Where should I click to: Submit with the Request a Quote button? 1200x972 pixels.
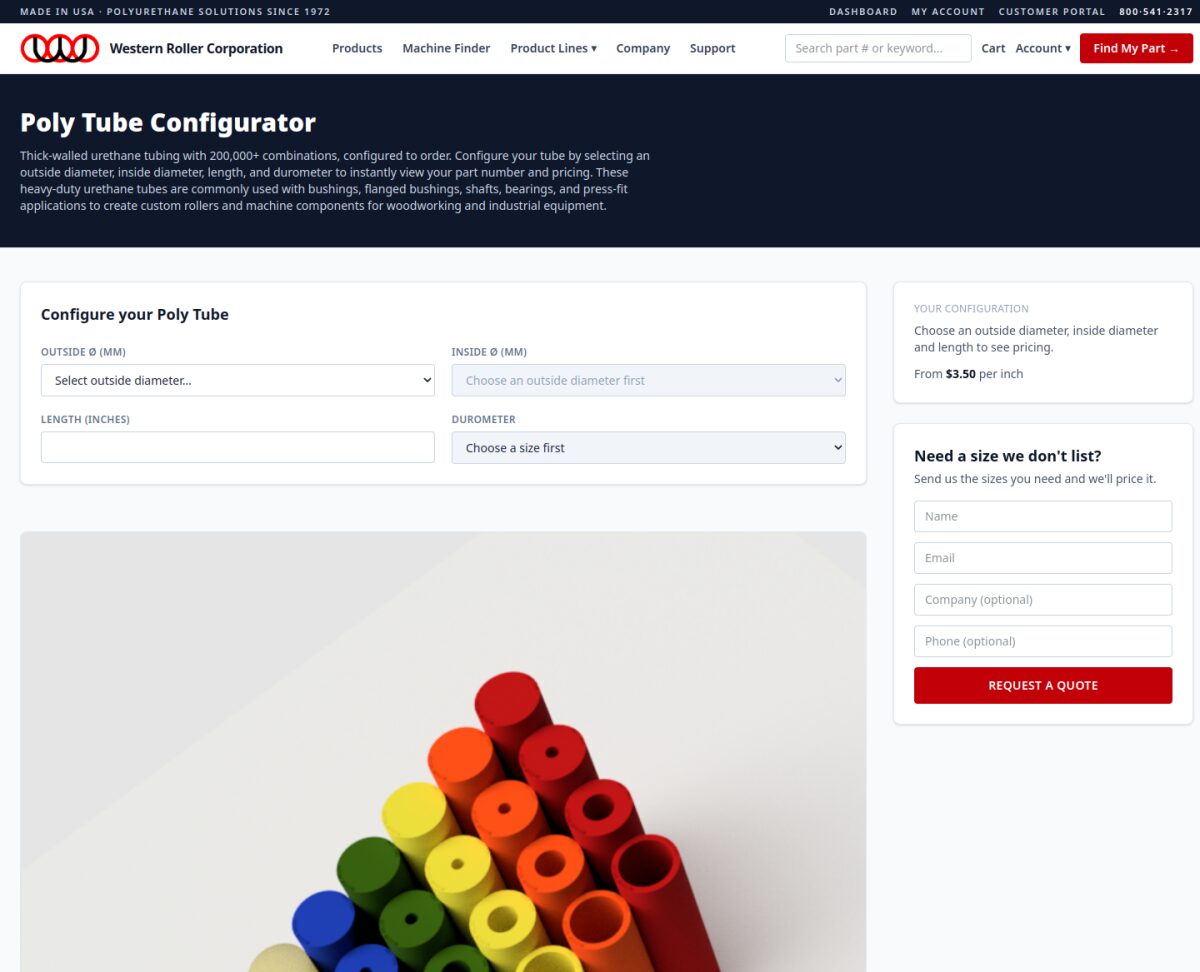pos(1043,685)
